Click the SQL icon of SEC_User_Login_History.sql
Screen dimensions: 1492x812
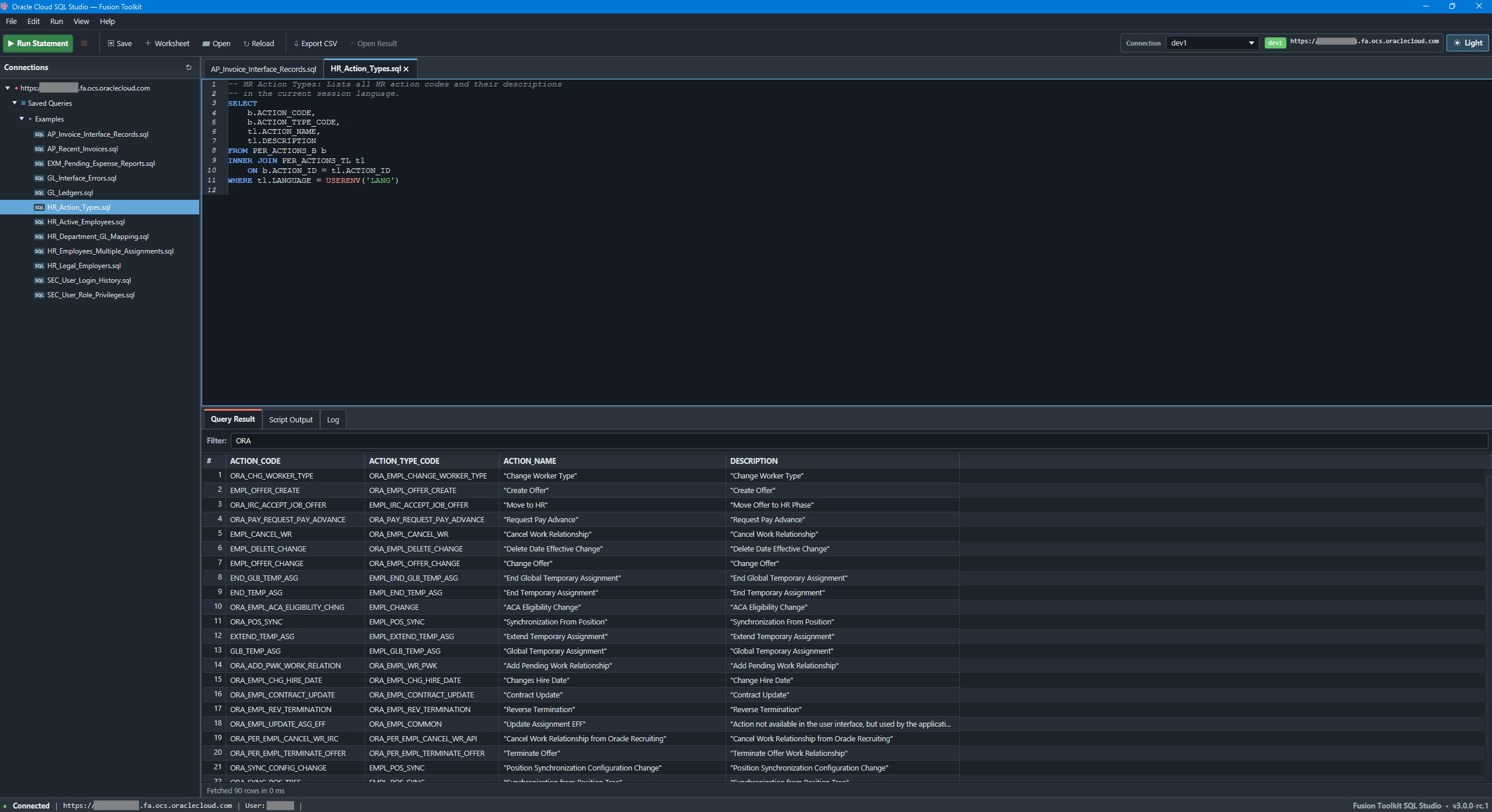39,280
